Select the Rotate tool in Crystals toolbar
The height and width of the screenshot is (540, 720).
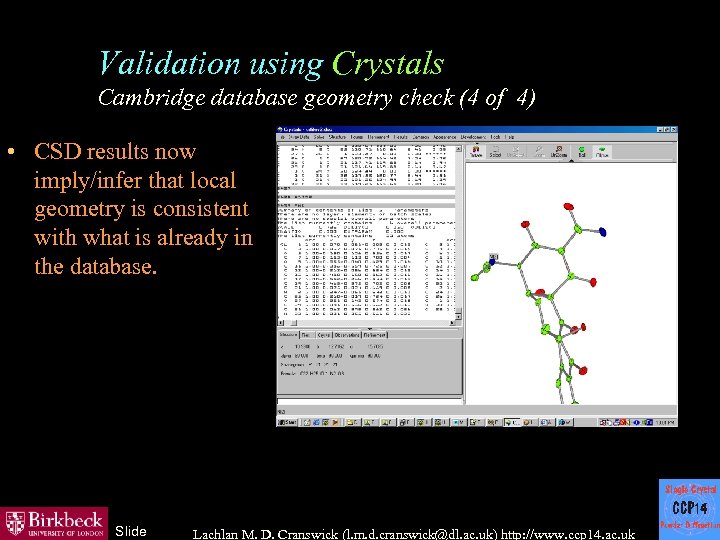[x=476, y=152]
